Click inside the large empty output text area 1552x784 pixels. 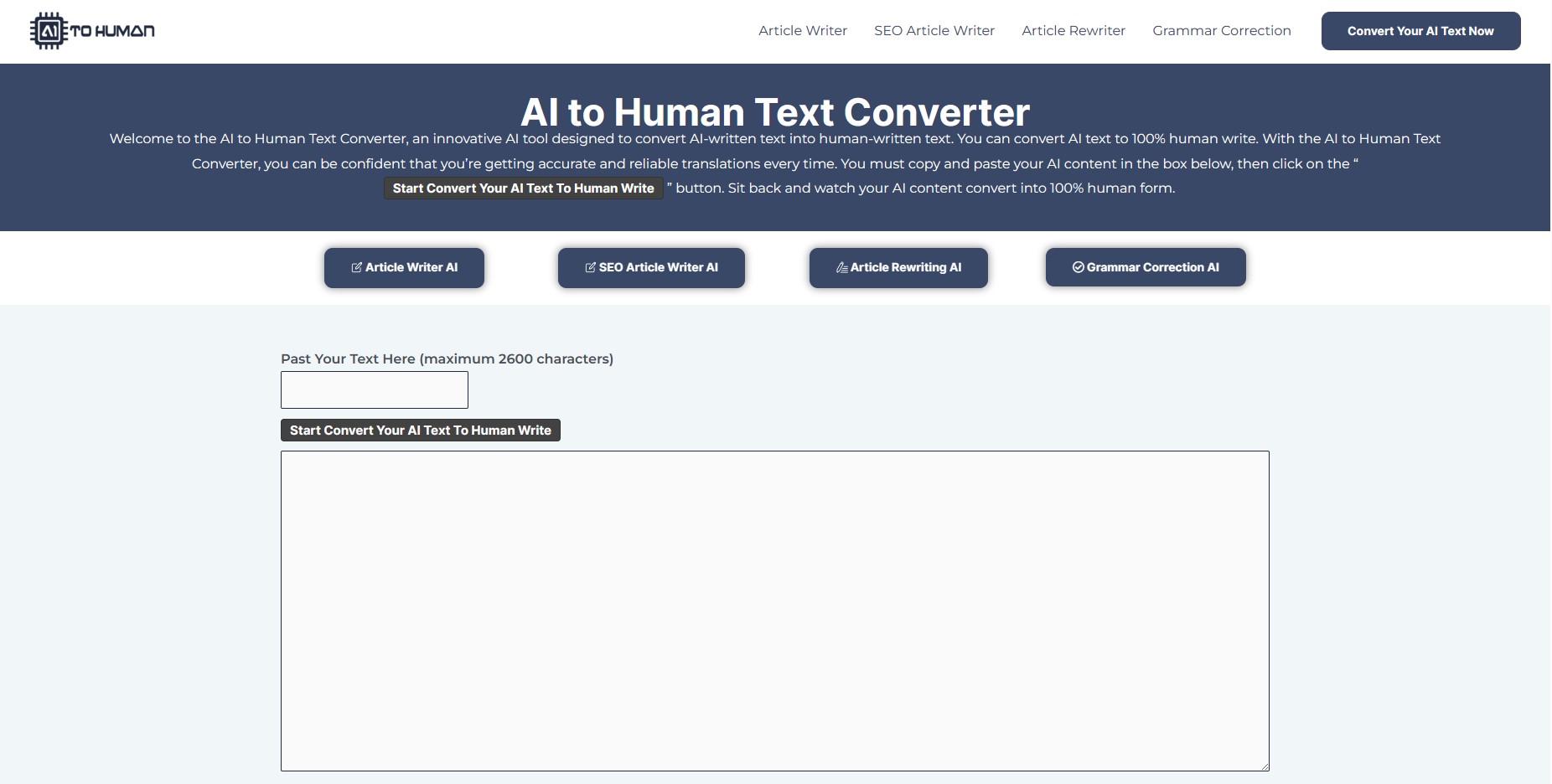(x=774, y=611)
